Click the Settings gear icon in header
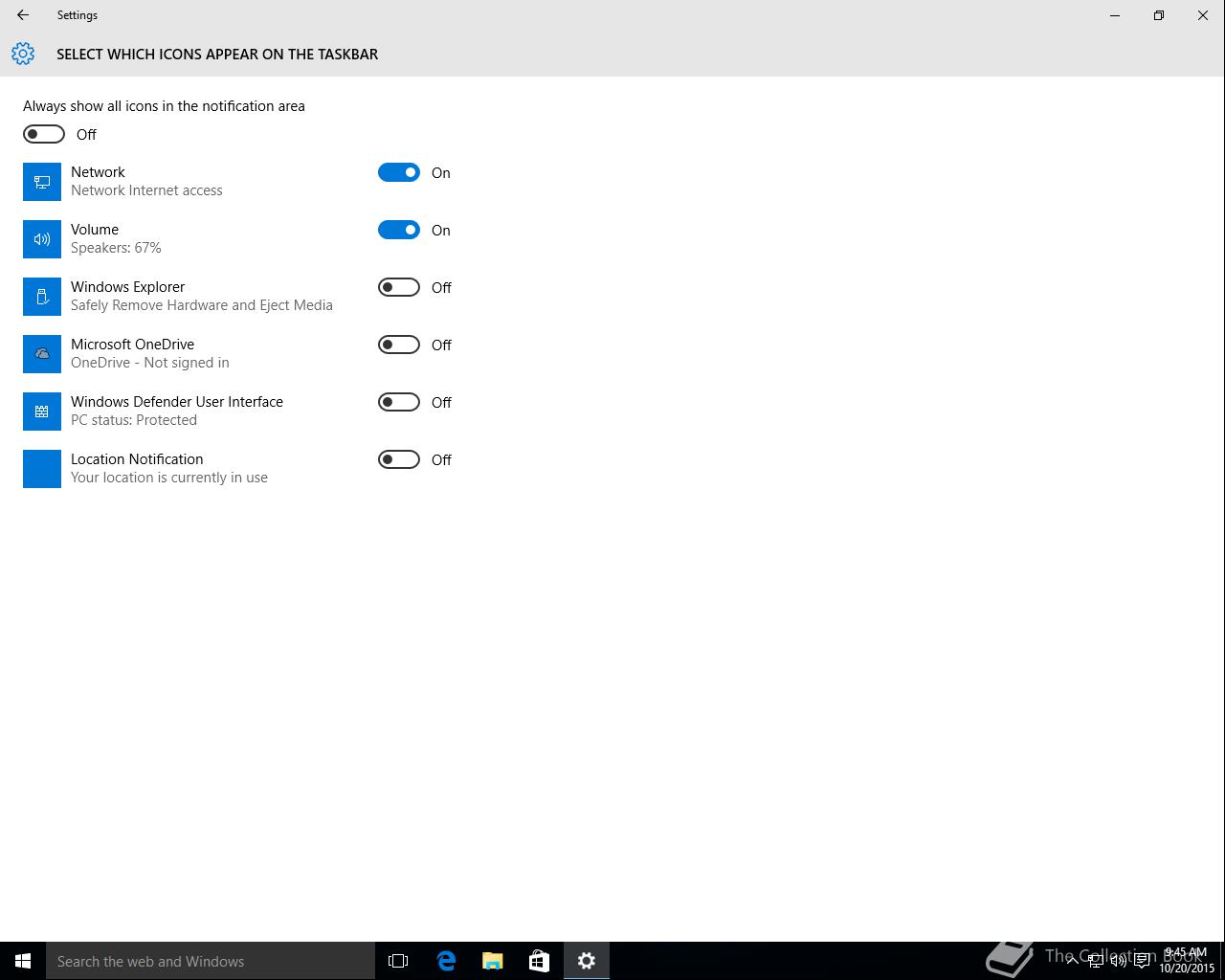This screenshot has width=1225, height=980. tap(23, 54)
